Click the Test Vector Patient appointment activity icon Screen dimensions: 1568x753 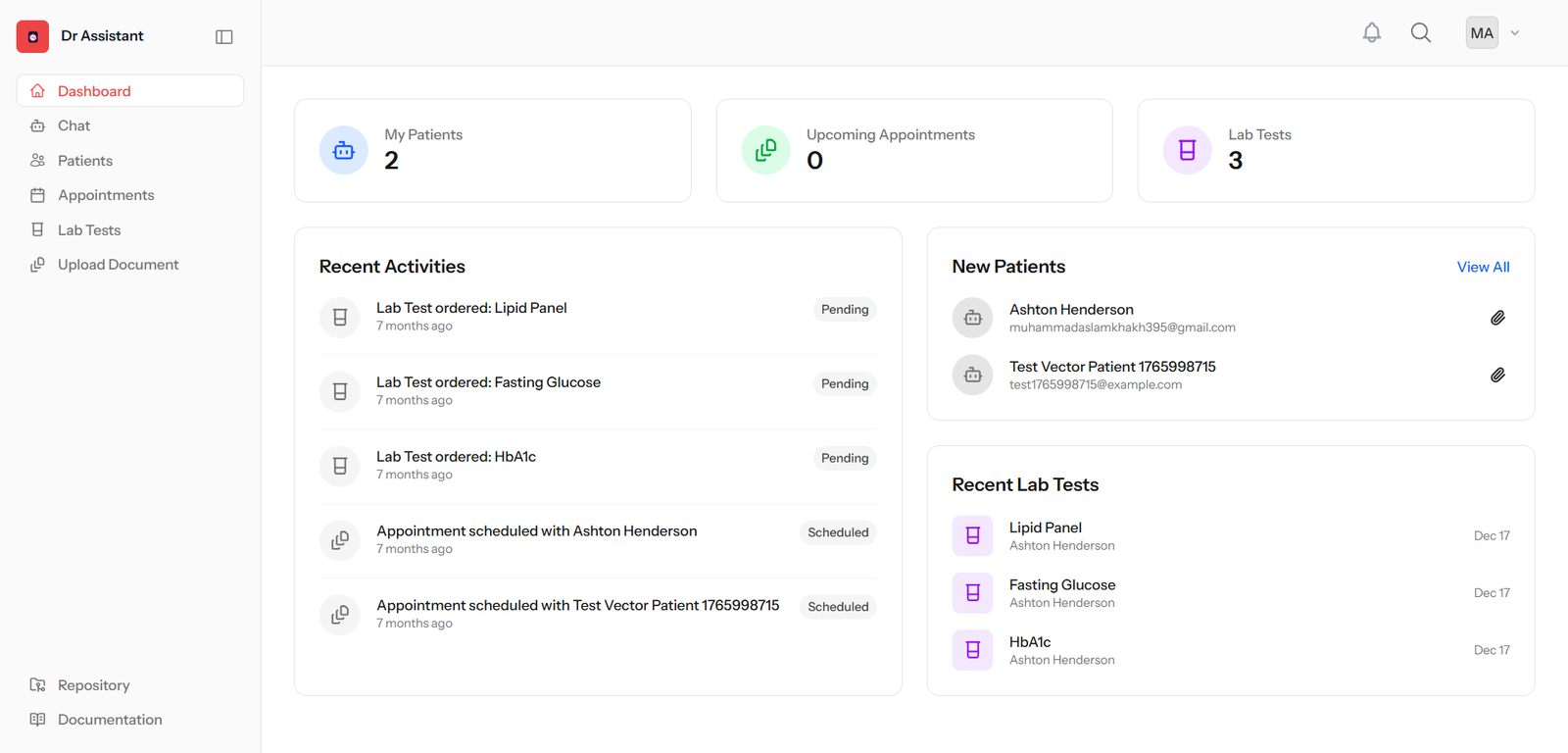pyautogui.click(x=340, y=615)
